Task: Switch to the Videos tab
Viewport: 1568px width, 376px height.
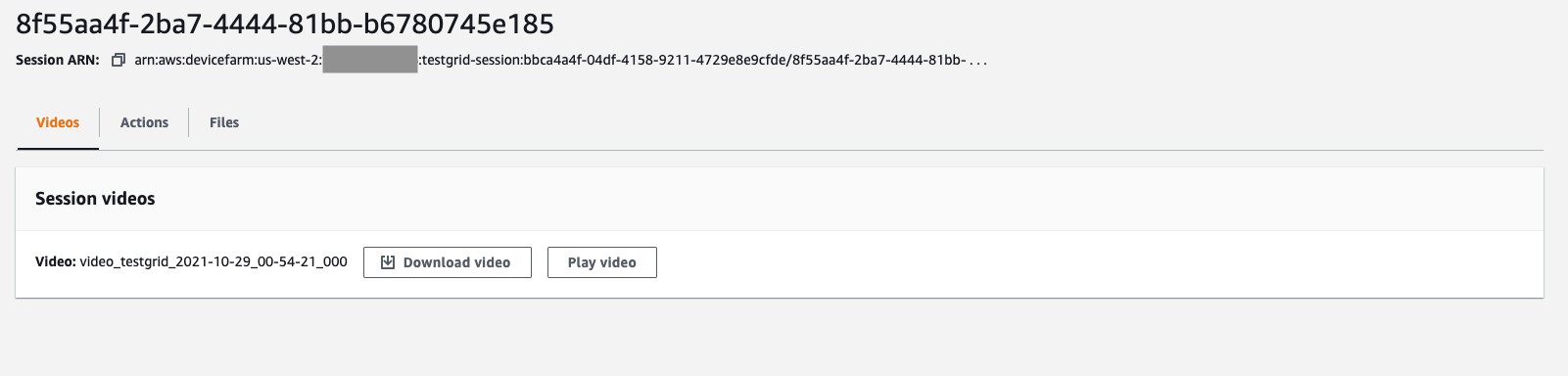Action: 58,122
